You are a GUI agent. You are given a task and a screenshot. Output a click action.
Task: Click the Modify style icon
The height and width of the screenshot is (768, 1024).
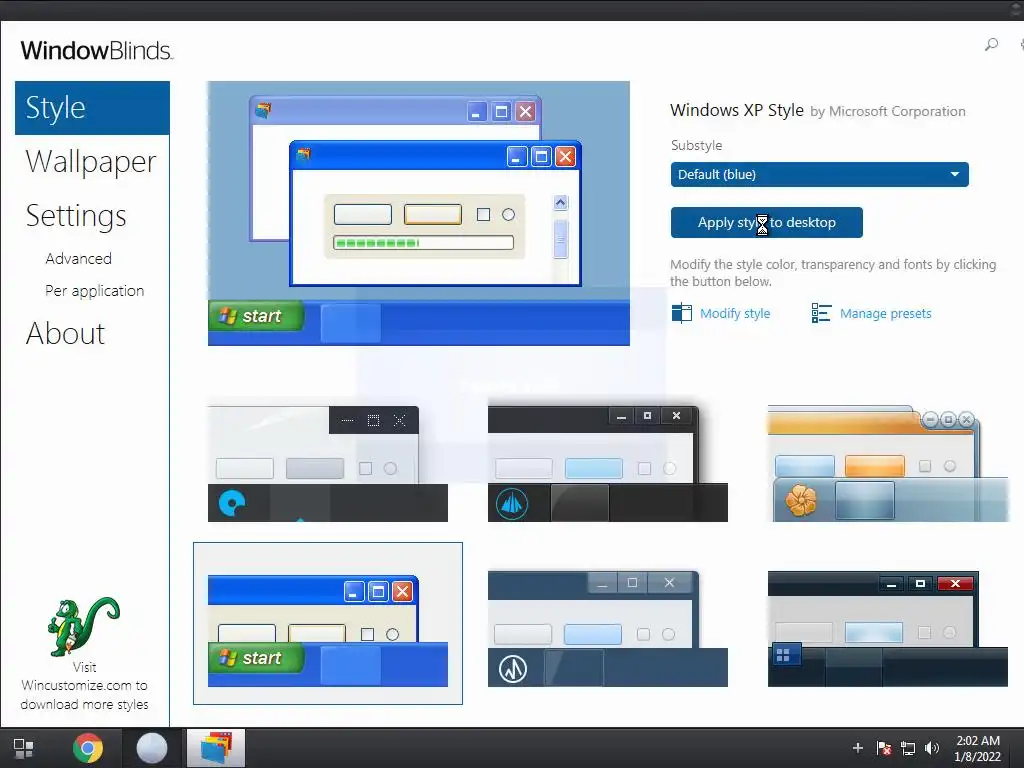pyautogui.click(x=681, y=313)
